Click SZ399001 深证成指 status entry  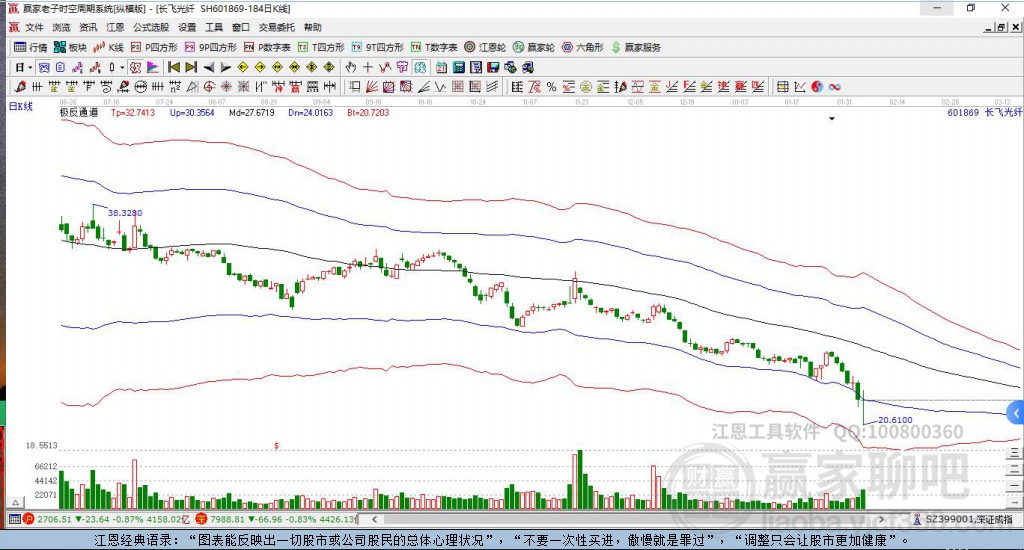coord(963,519)
